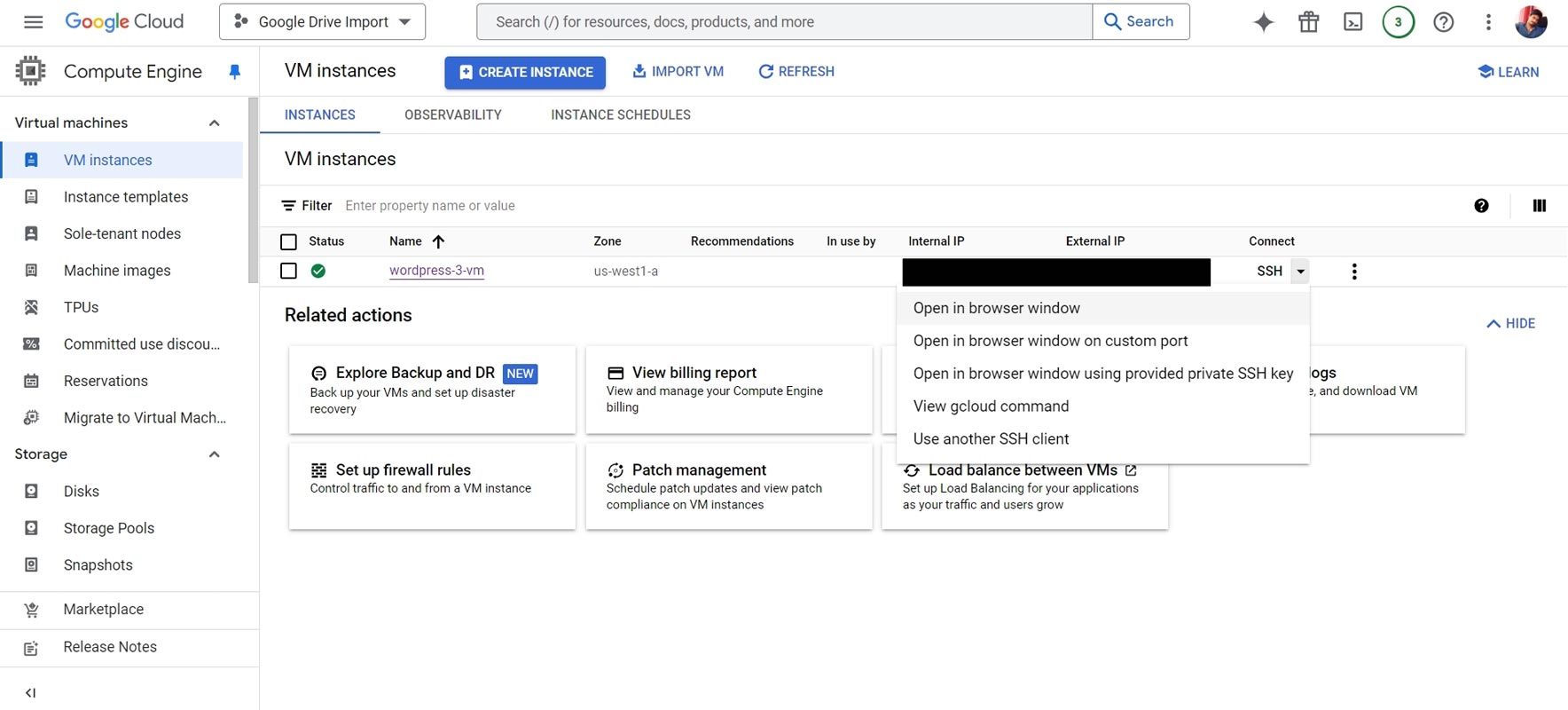Open the main navigation hamburger menu

click(x=33, y=22)
